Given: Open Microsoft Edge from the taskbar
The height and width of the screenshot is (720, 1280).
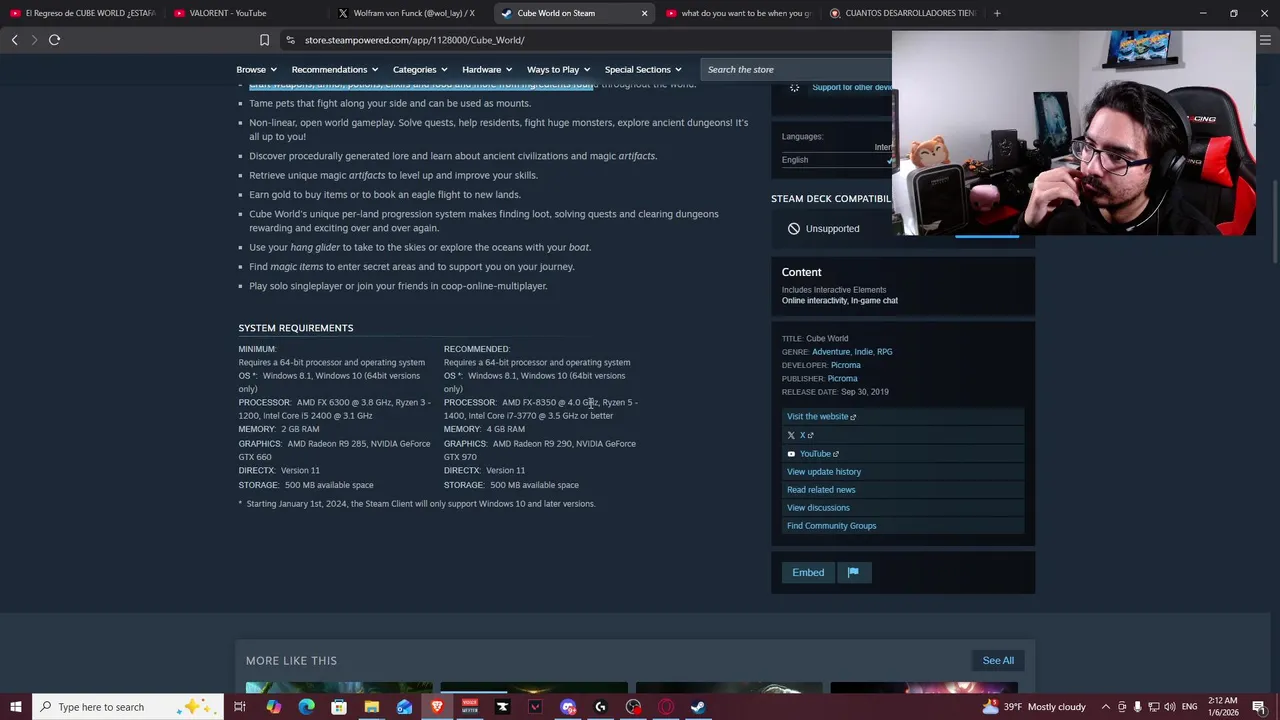Looking at the screenshot, I should click(x=306, y=707).
